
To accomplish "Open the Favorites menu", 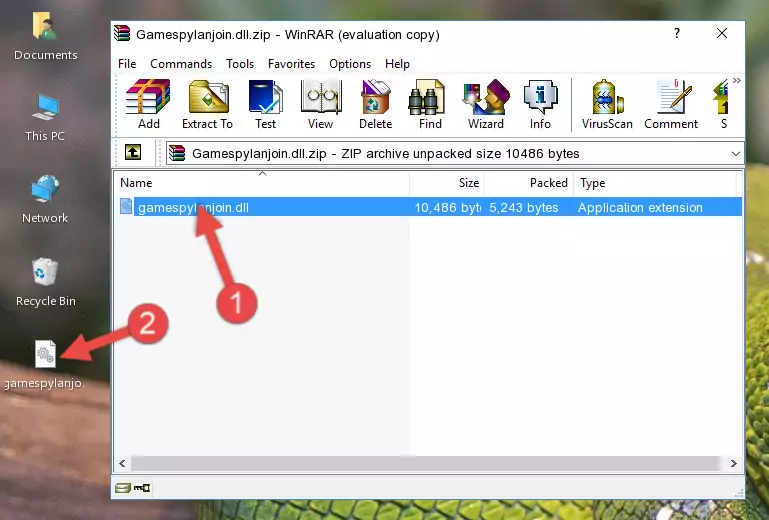I will click(x=291, y=64).
